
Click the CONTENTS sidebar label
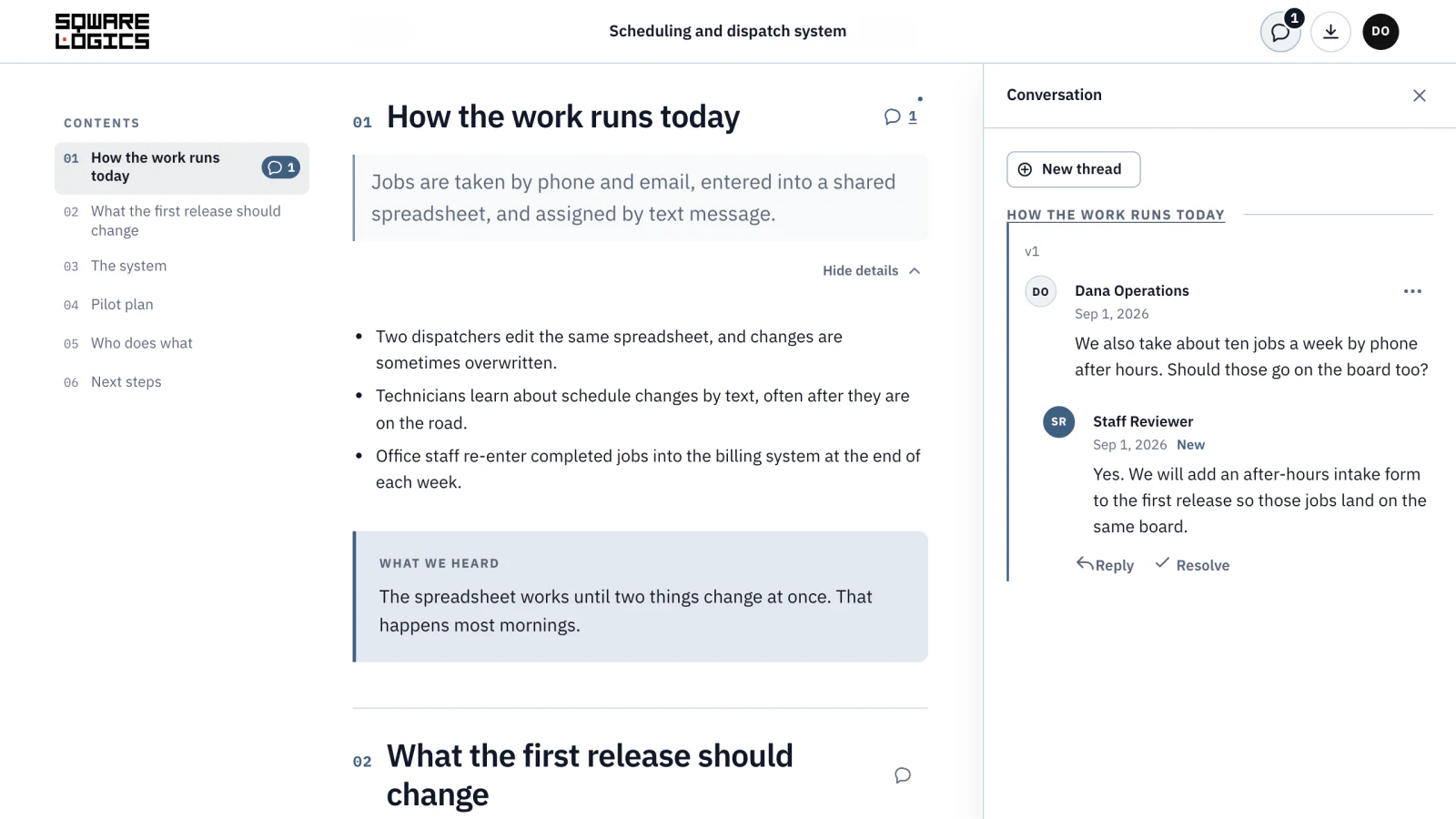(x=102, y=123)
